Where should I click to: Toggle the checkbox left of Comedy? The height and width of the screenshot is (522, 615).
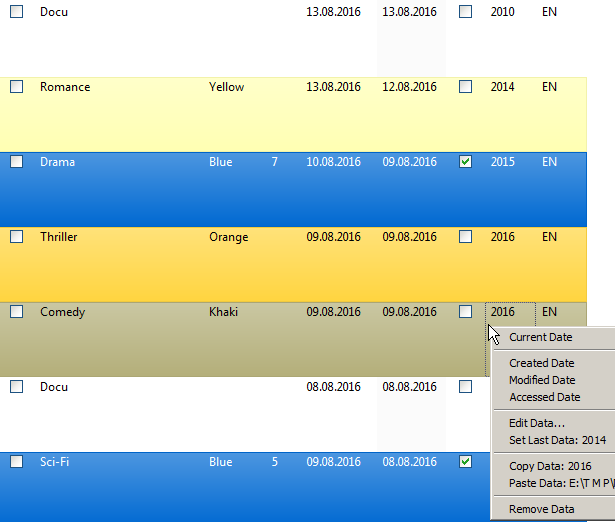16,312
